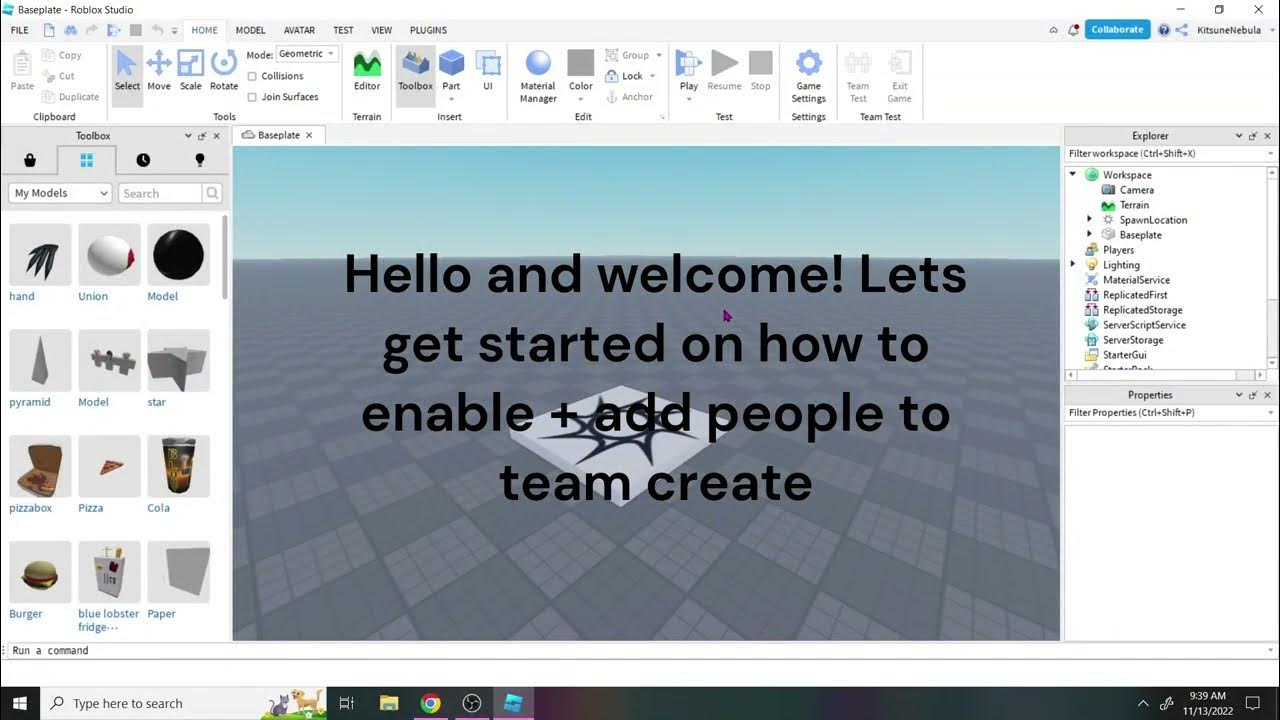Open the Group dropdown arrow
The height and width of the screenshot is (720, 1280).
659,55
